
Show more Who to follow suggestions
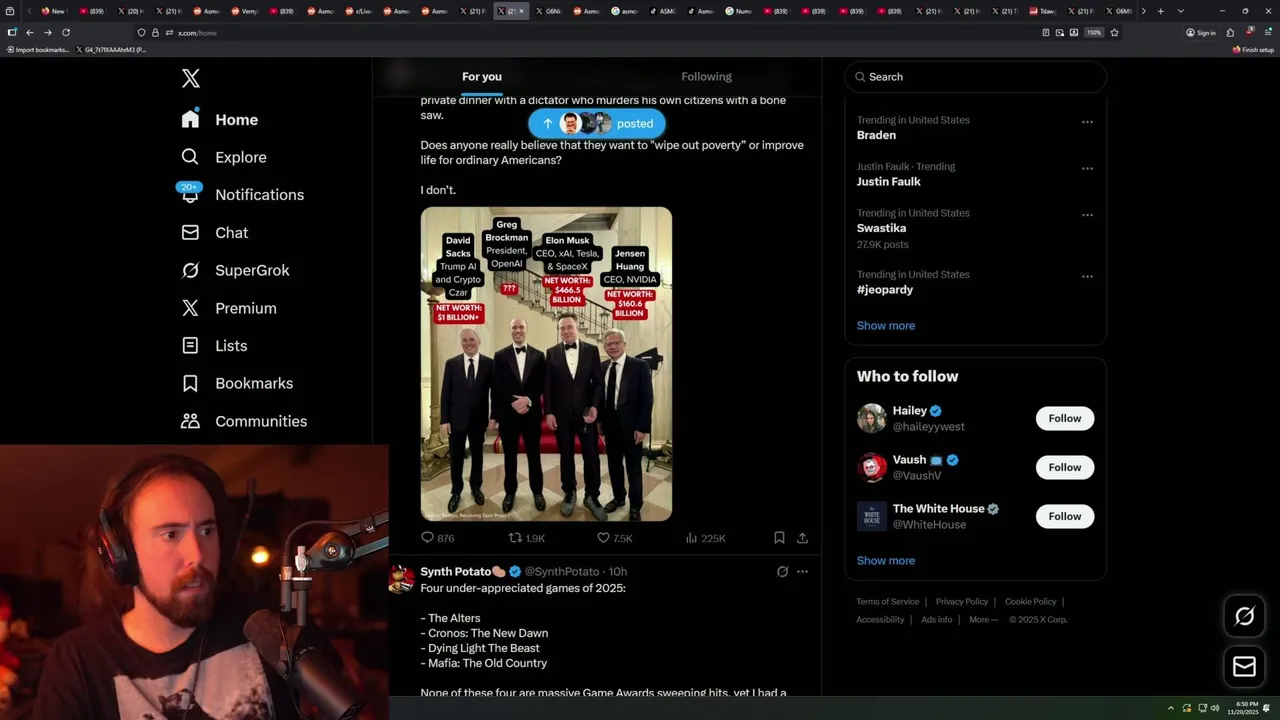[x=886, y=561]
